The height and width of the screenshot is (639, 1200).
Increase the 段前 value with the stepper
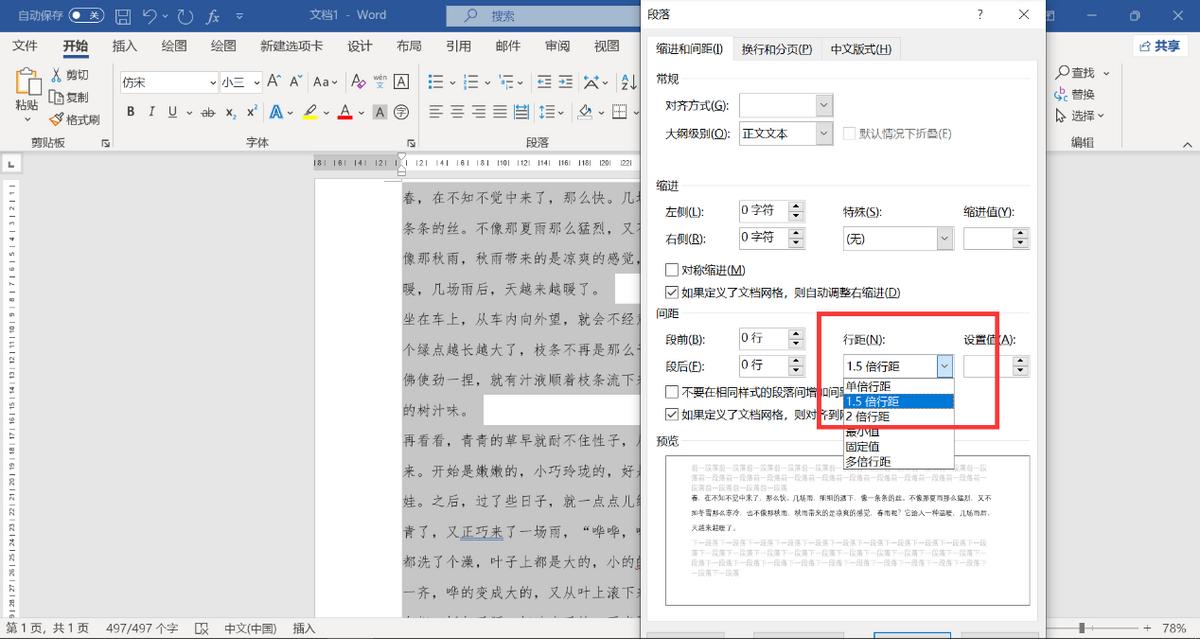point(796,333)
